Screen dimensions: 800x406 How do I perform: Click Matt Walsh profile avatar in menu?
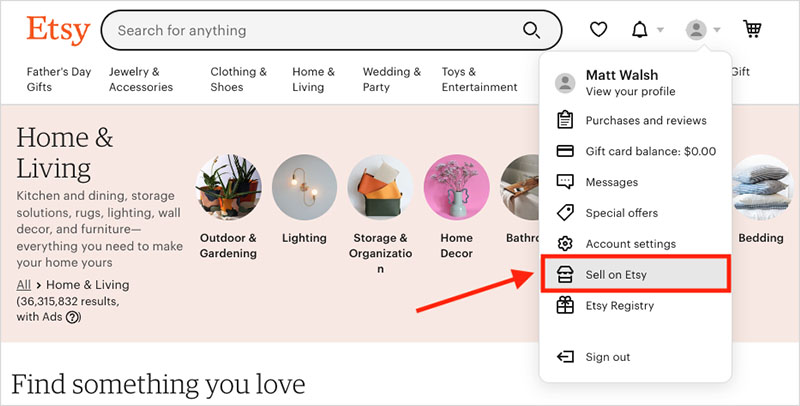point(565,83)
